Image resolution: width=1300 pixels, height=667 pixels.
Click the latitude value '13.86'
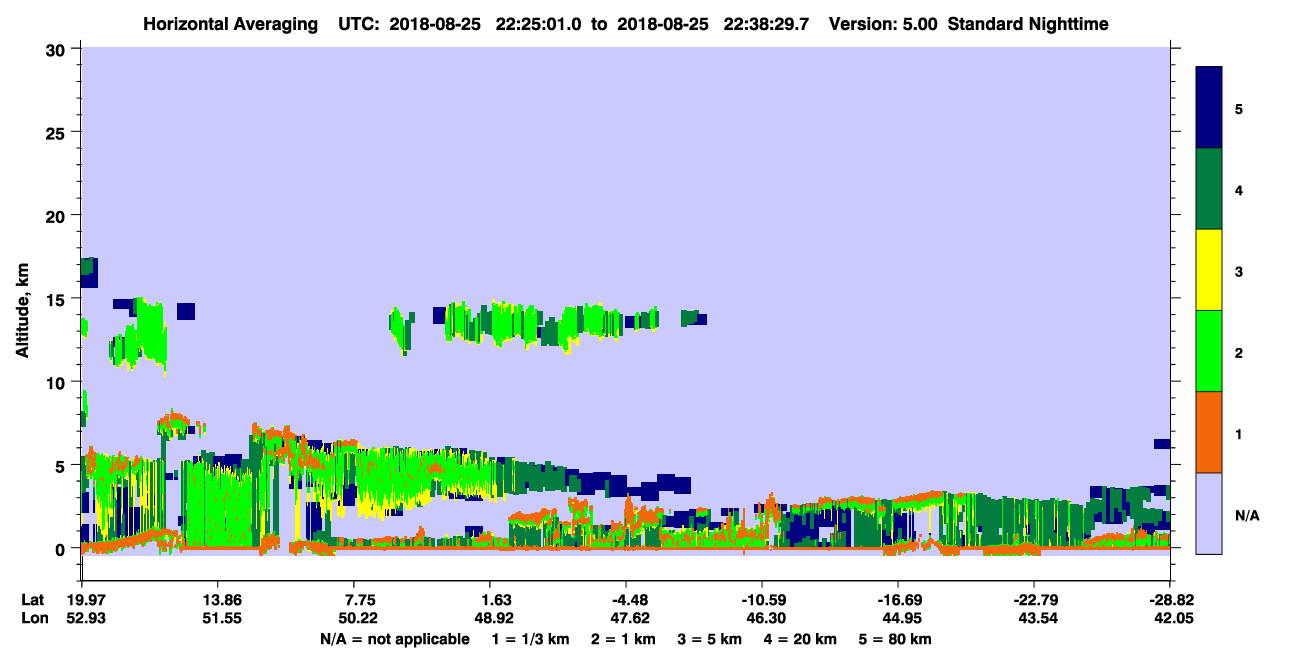click(218, 600)
